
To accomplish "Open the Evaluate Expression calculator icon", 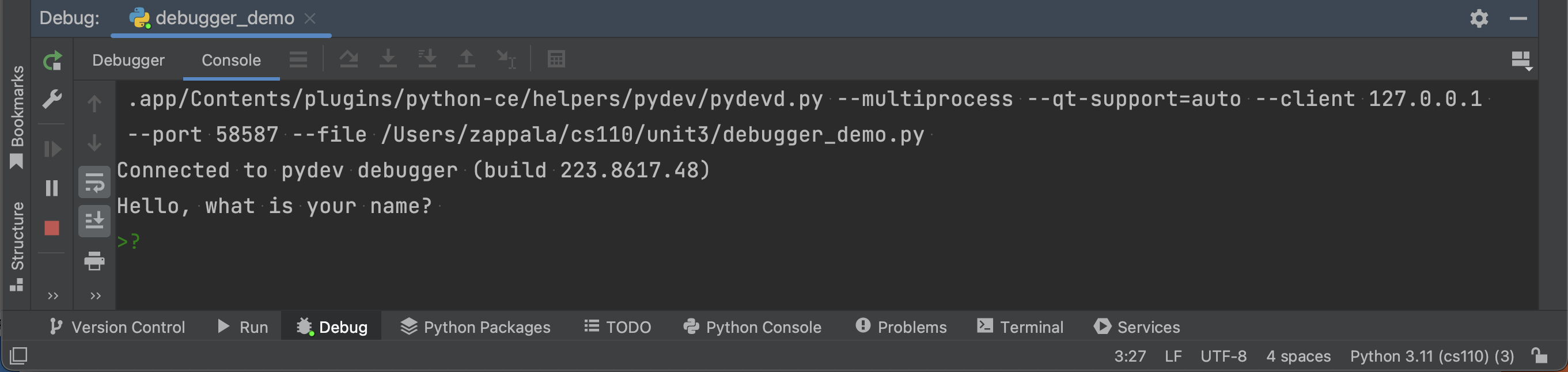I will [556, 59].
